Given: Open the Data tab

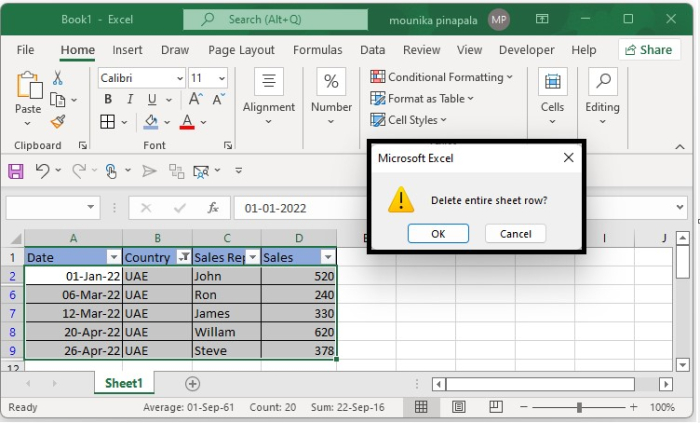Looking at the screenshot, I should (373, 50).
